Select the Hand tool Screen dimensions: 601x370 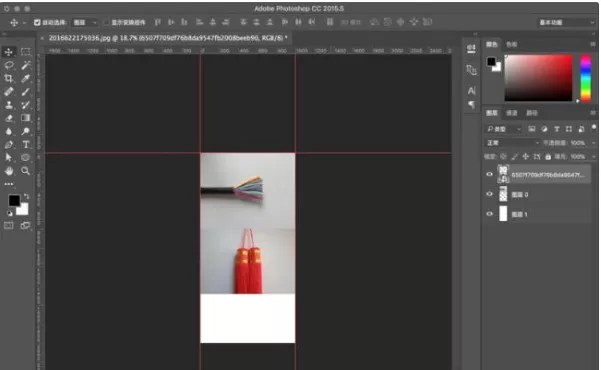point(9,171)
